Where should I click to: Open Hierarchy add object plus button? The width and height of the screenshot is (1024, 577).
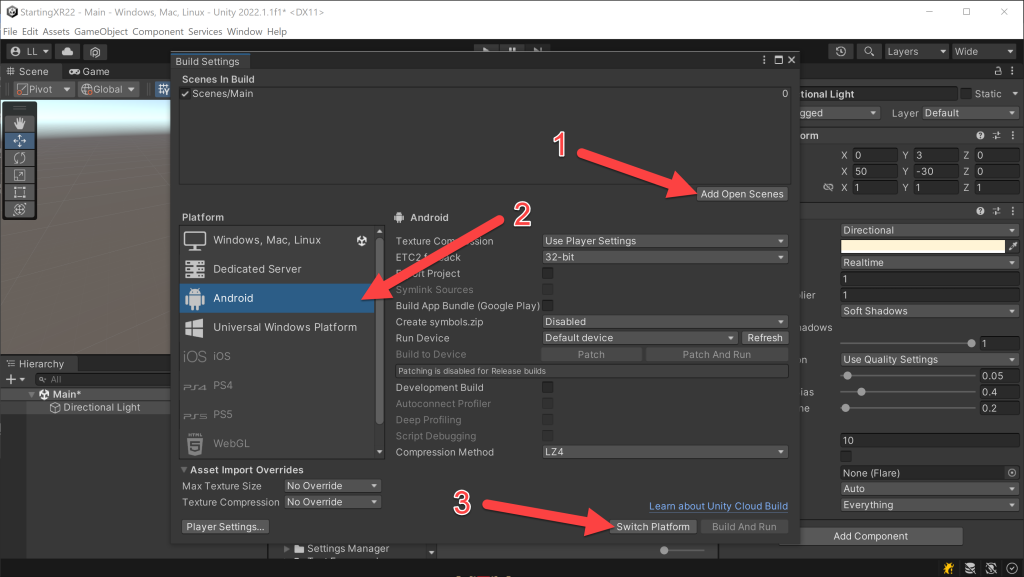click(10, 379)
